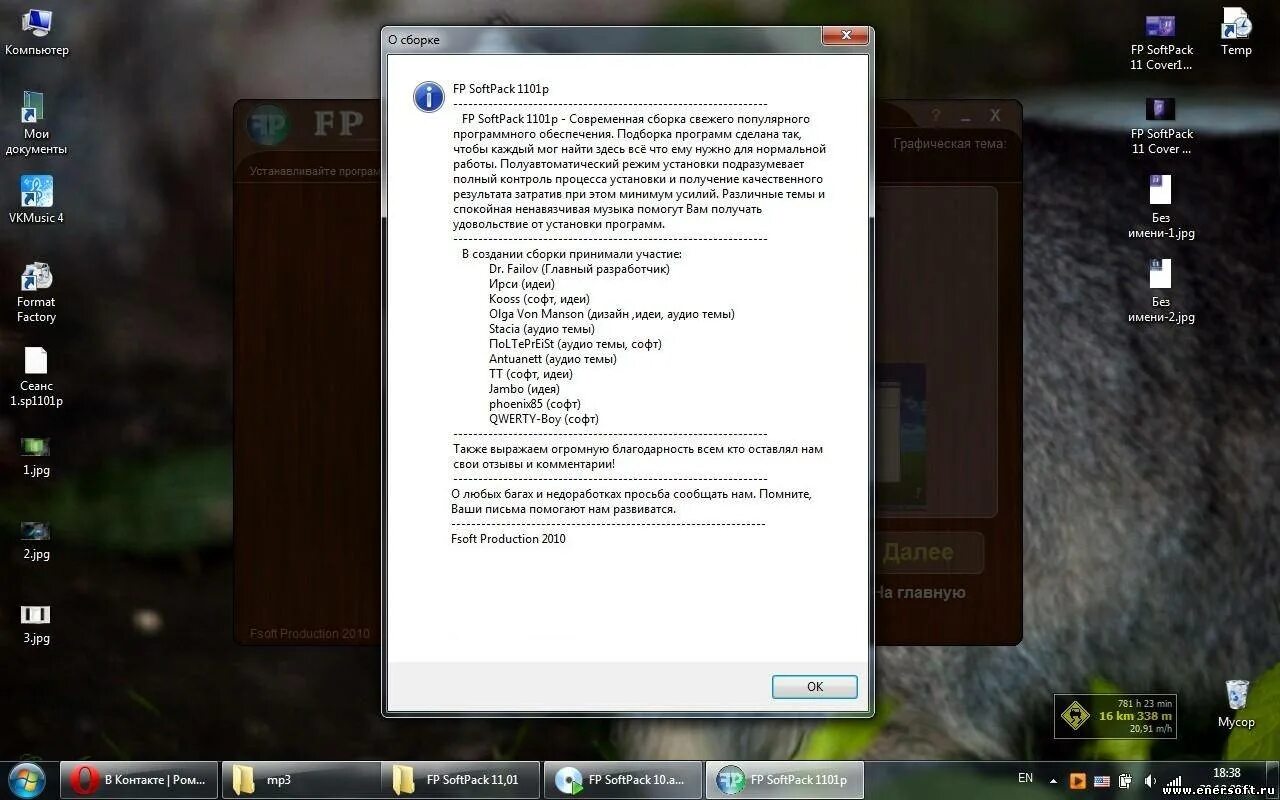Select the Без имени-2.jpg desktop file

(x=1161, y=292)
